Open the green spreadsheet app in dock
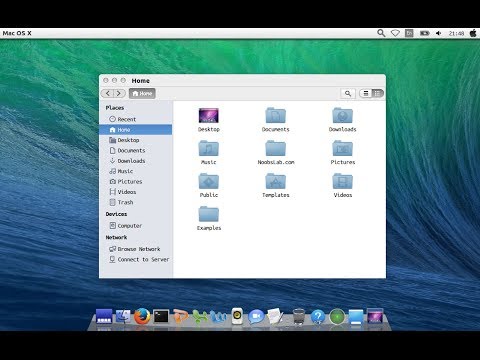The image size is (480, 360). tap(200, 317)
